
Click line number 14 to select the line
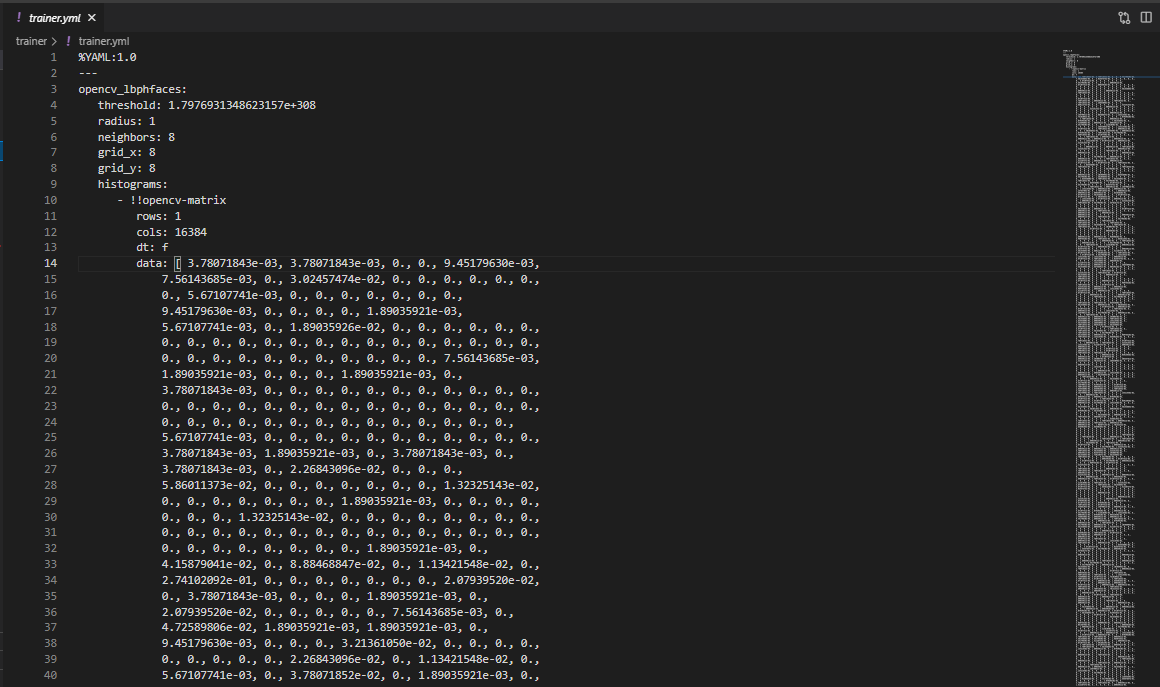(x=50, y=262)
